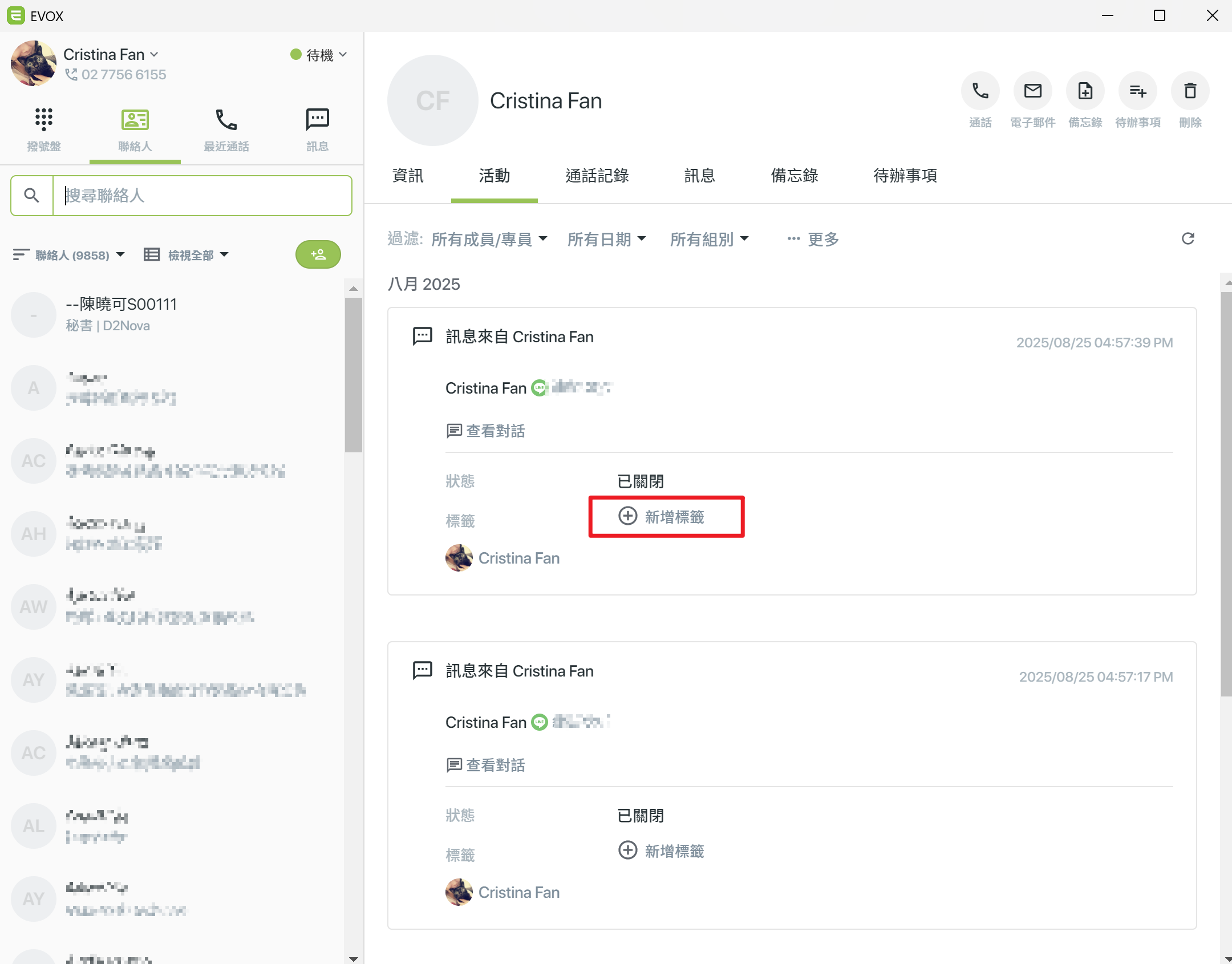Click the to-do (待辦事項) add icon
The height and width of the screenshot is (964, 1232).
pyautogui.click(x=1137, y=91)
